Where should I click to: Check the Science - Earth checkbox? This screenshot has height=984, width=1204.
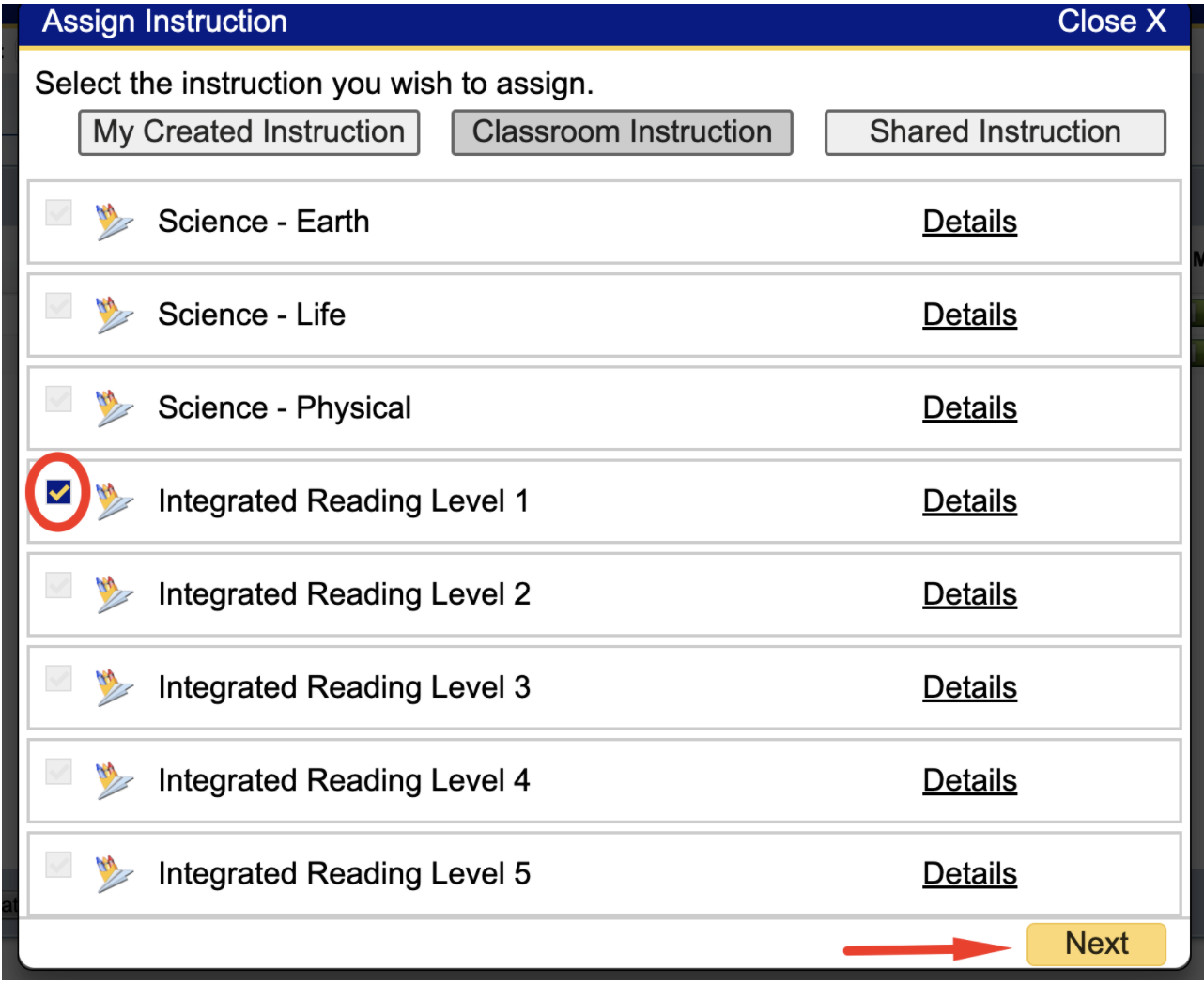coord(58,214)
